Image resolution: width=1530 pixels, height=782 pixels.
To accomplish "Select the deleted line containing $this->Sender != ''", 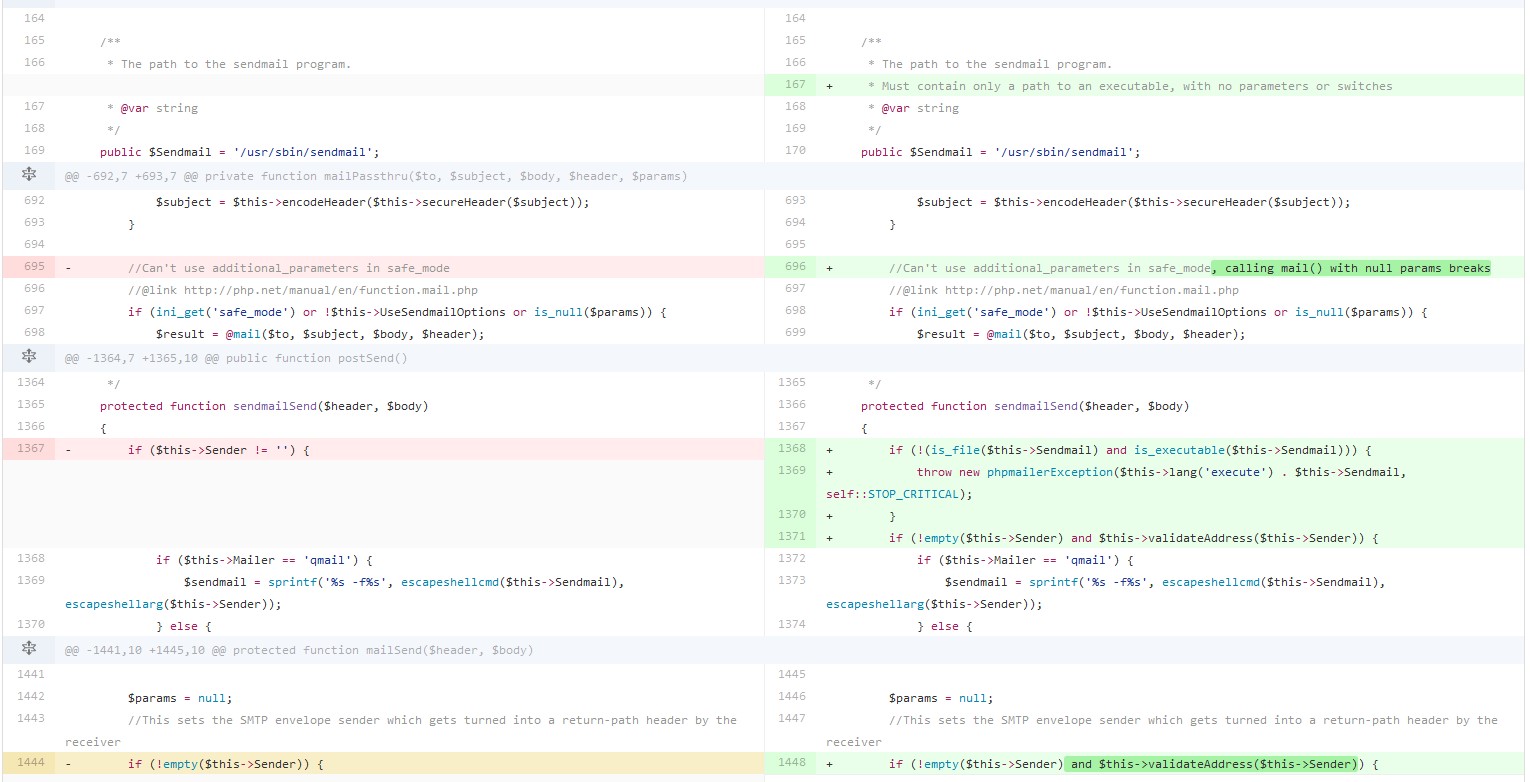I will [x=220, y=449].
